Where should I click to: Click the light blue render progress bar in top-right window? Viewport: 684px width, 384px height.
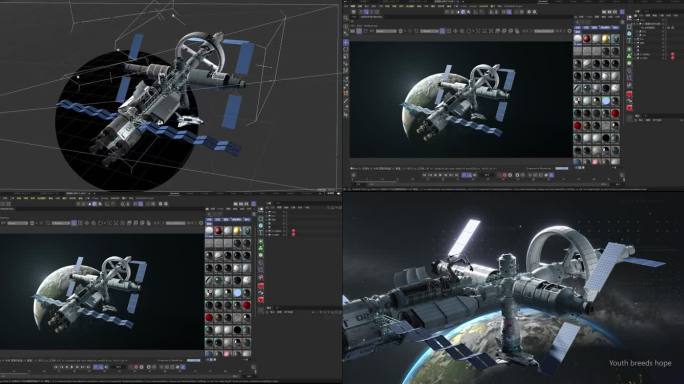tap(561, 168)
